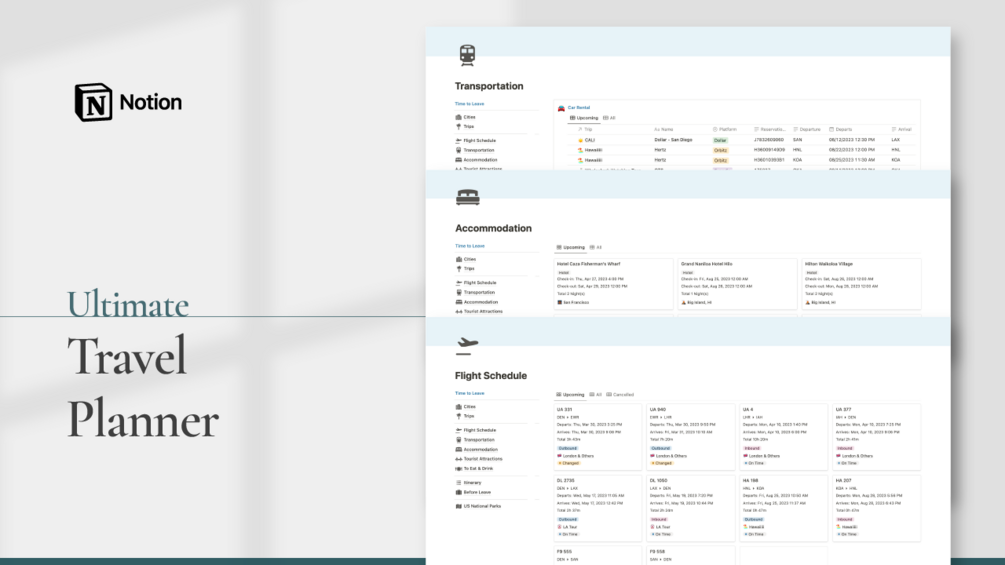Select All tab on Accommodation page

coord(596,247)
